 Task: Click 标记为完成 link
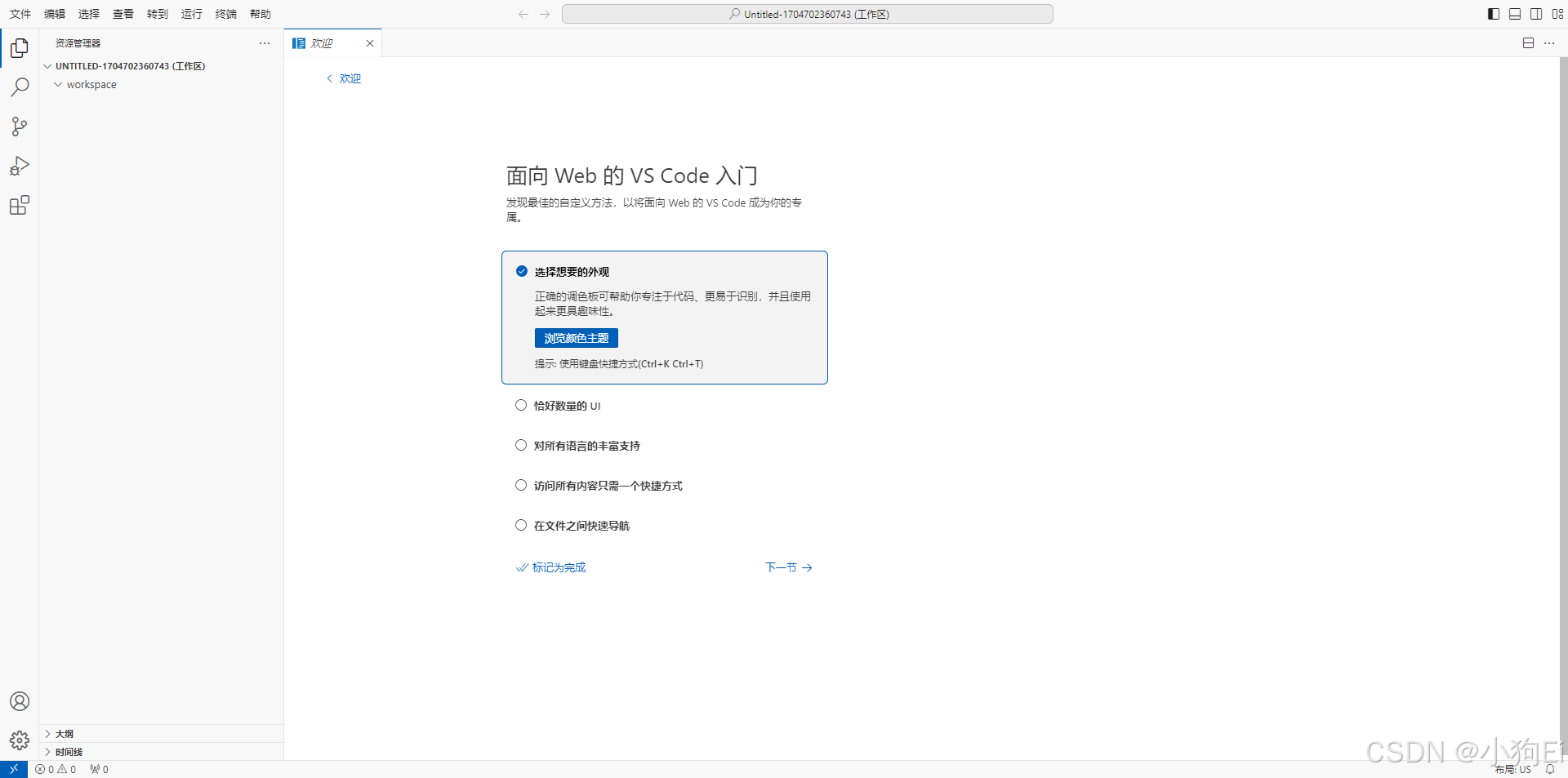coord(551,567)
